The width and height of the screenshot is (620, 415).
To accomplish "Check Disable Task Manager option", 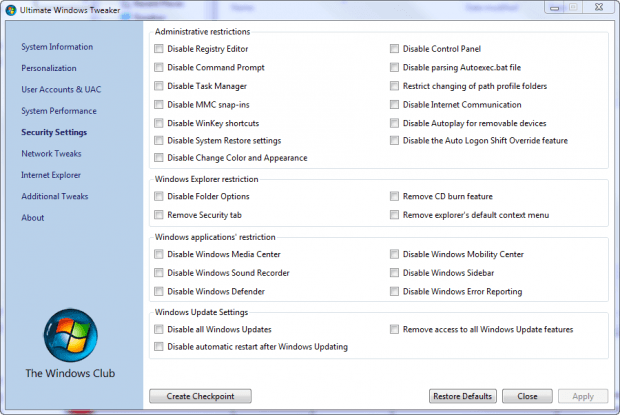I will click(x=159, y=86).
